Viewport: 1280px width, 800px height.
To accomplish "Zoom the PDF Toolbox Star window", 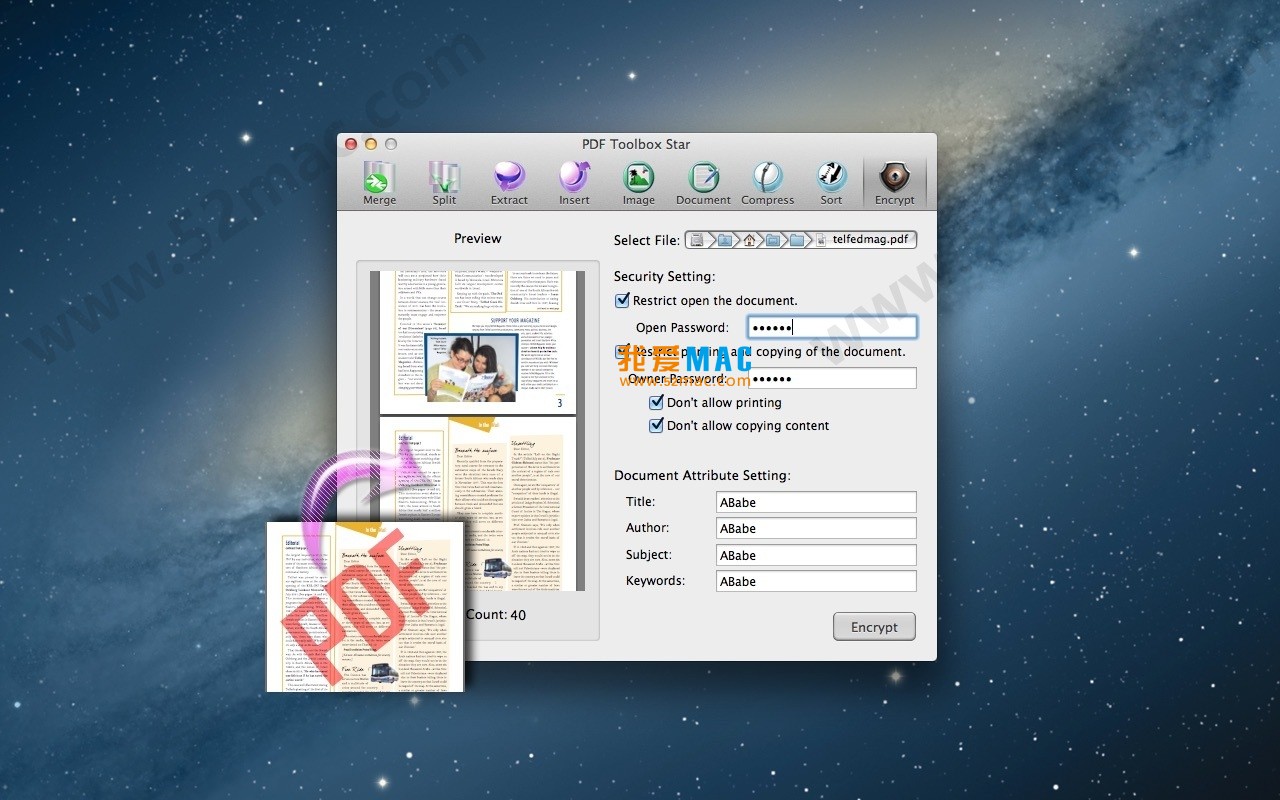I will (x=391, y=144).
